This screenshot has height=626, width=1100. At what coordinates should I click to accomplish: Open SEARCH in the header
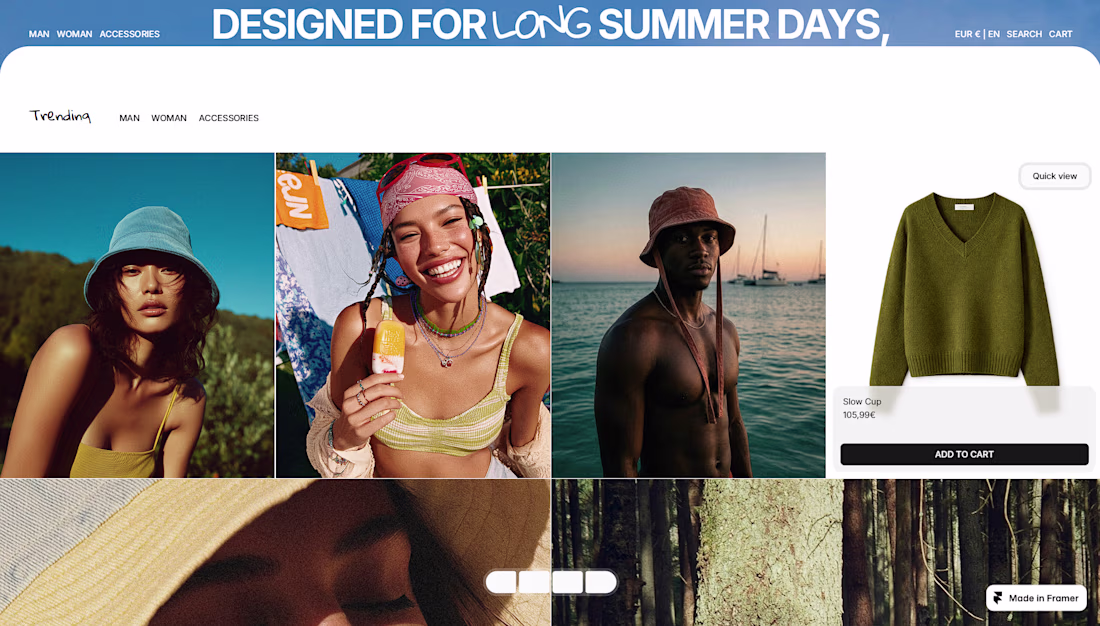point(1024,34)
